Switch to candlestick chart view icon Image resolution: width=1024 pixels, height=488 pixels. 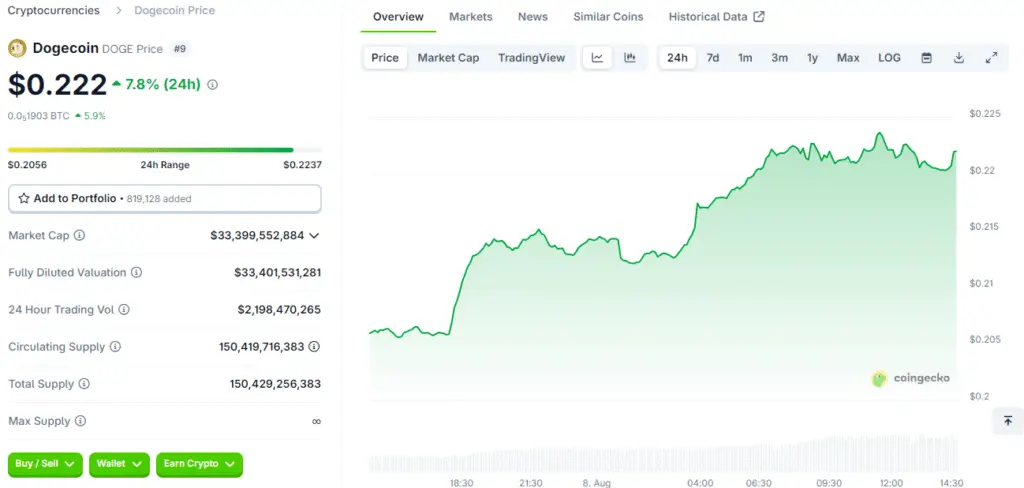[630, 57]
